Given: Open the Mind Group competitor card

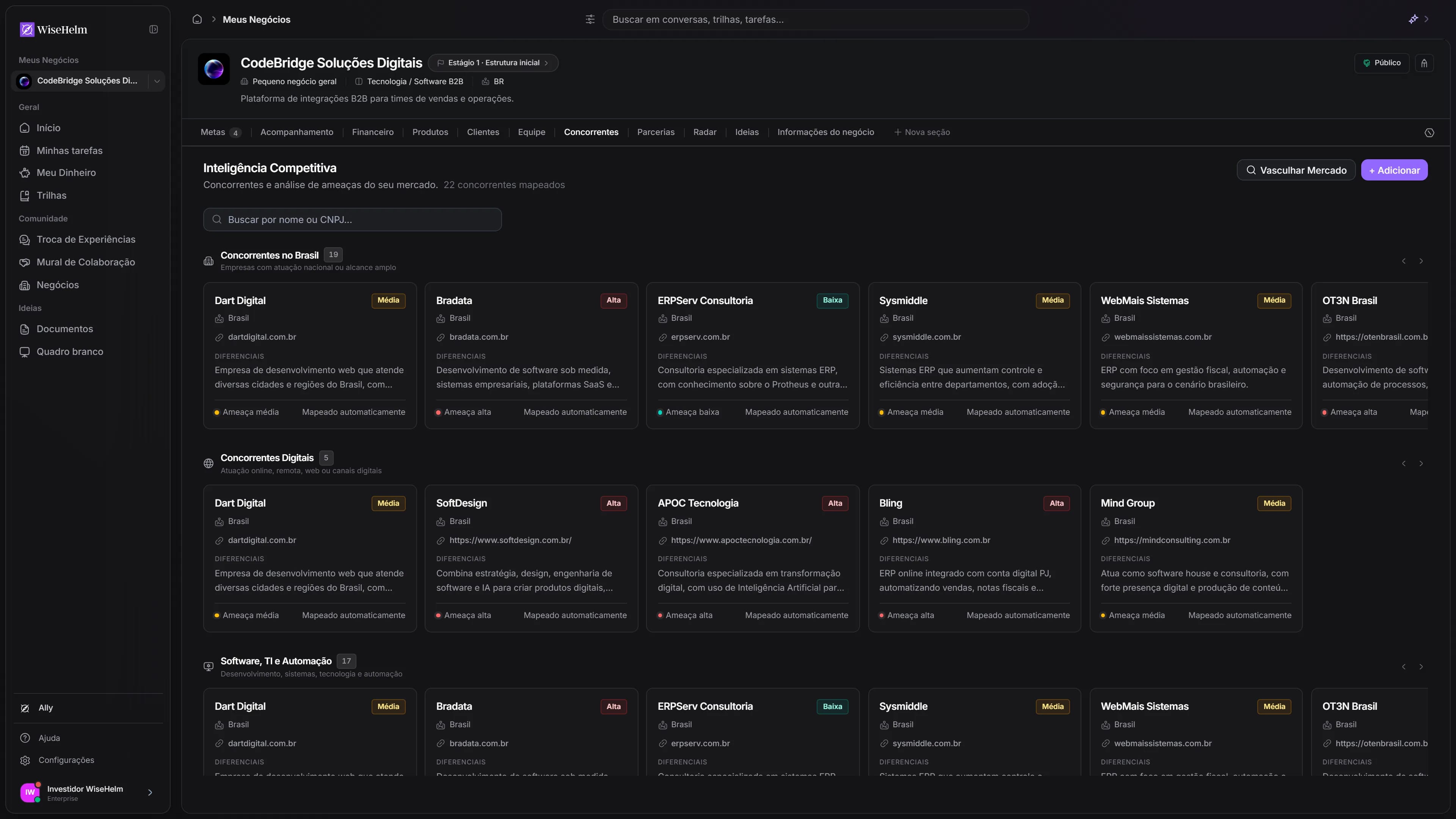Looking at the screenshot, I should pos(1196,559).
